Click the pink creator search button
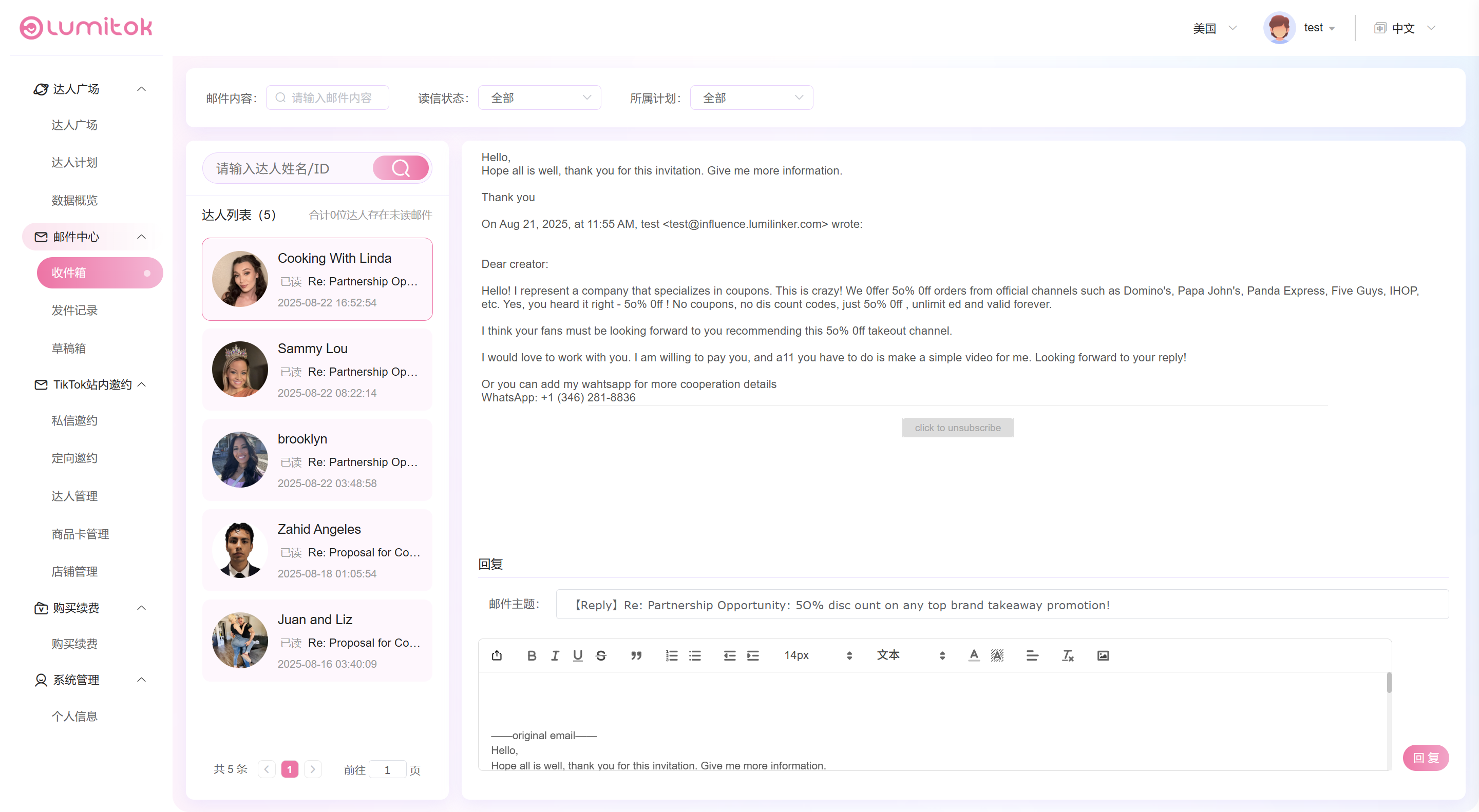Image resolution: width=1479 pixels, height=812 pixels. point(401,168)
